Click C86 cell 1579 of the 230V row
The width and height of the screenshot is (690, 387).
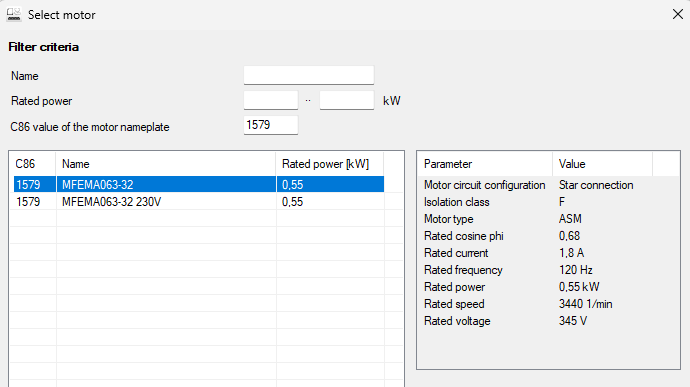(x=28, y=202)
